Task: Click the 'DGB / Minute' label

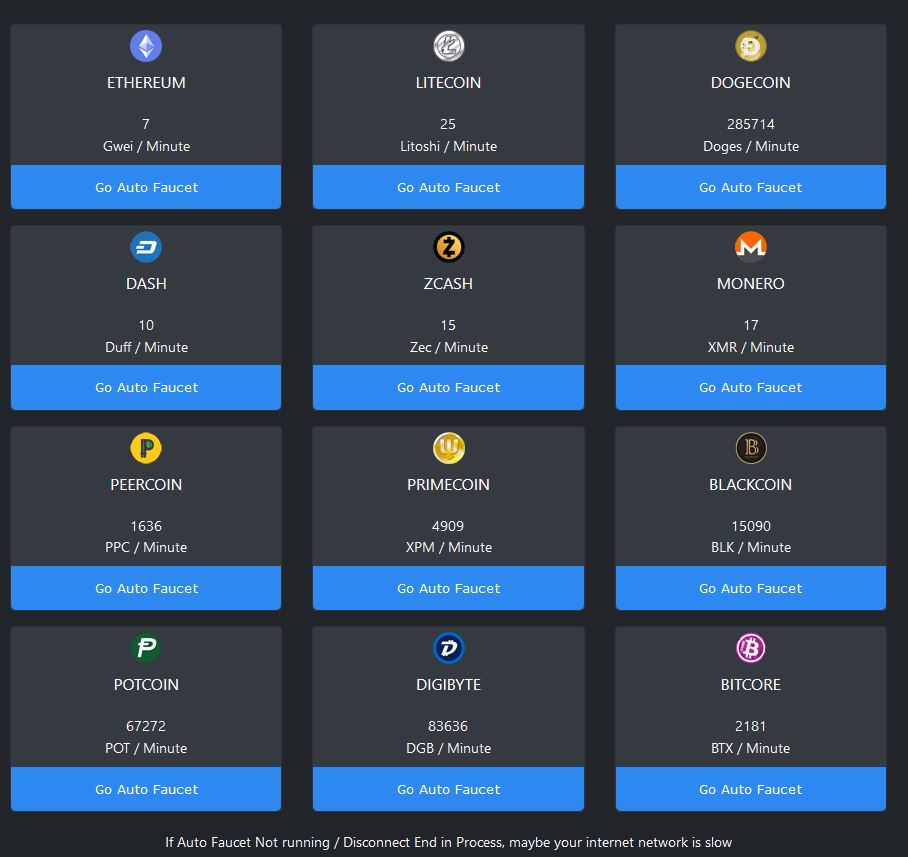Action: (448, 748)
